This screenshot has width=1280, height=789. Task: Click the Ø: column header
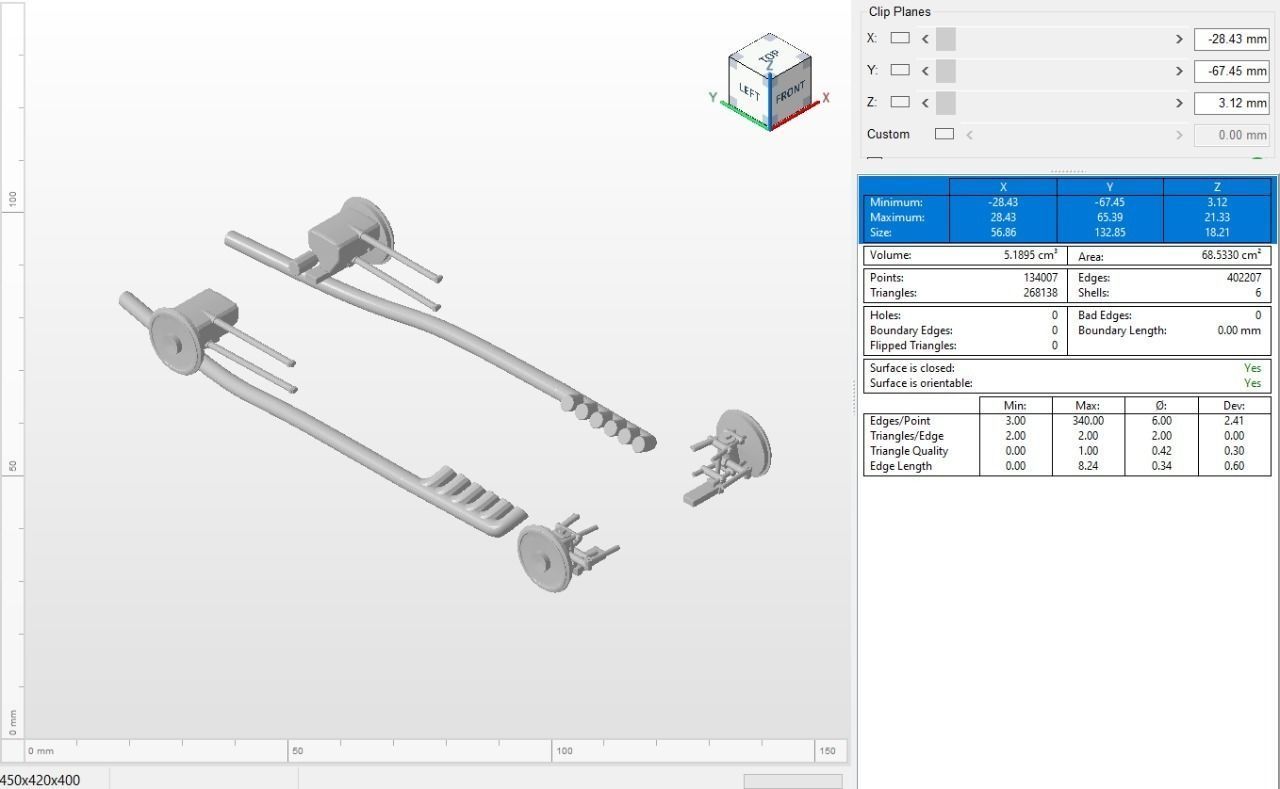point(1161,406)
